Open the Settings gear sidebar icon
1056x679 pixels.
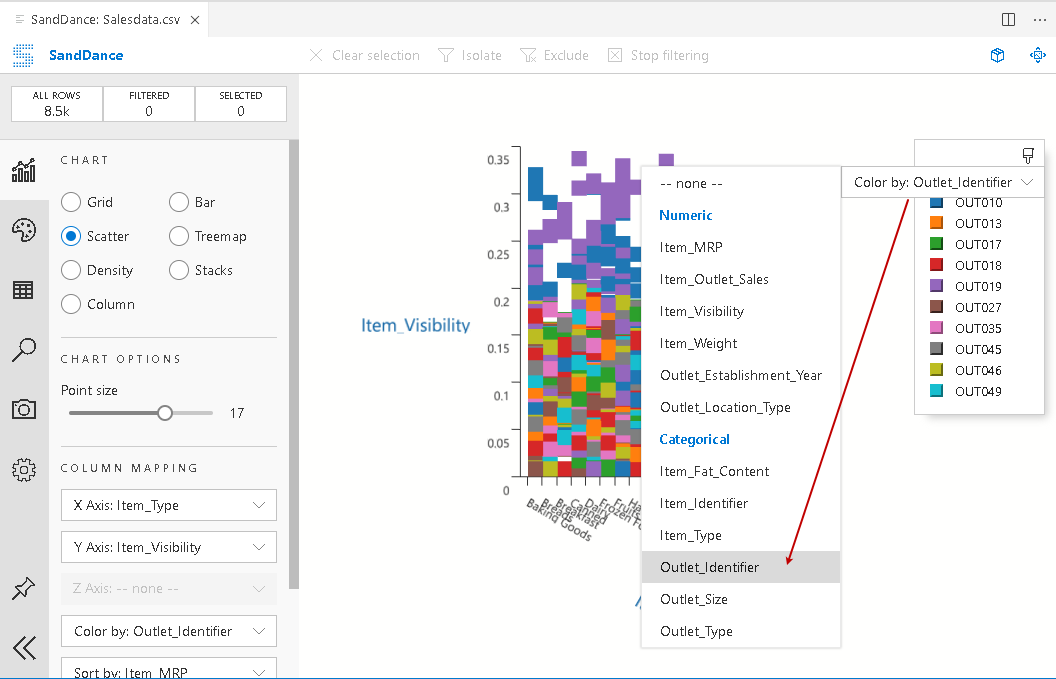(x=23, y=469)
